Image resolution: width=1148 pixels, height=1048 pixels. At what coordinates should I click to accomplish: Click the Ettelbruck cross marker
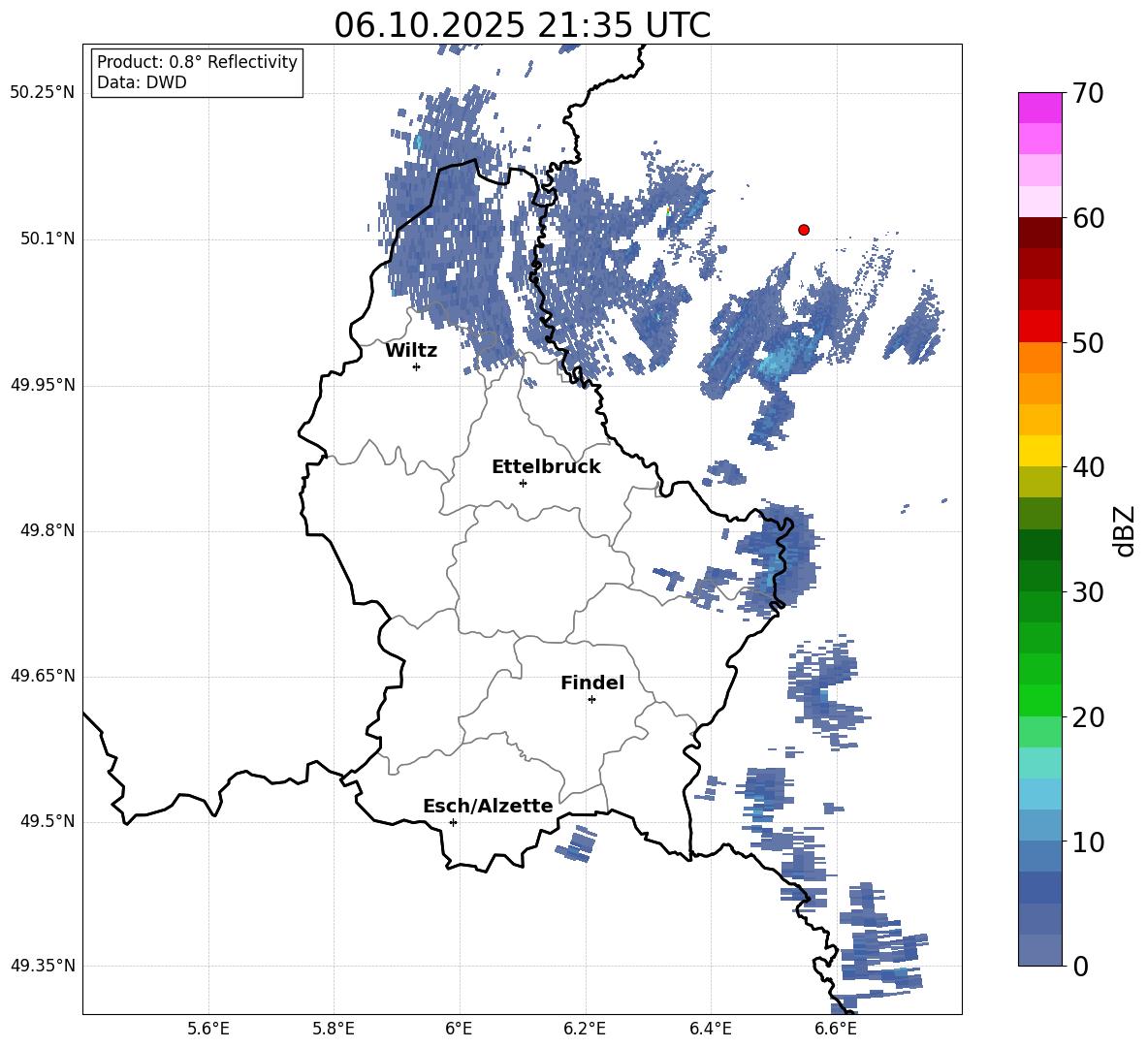click(x=523, y=483)
